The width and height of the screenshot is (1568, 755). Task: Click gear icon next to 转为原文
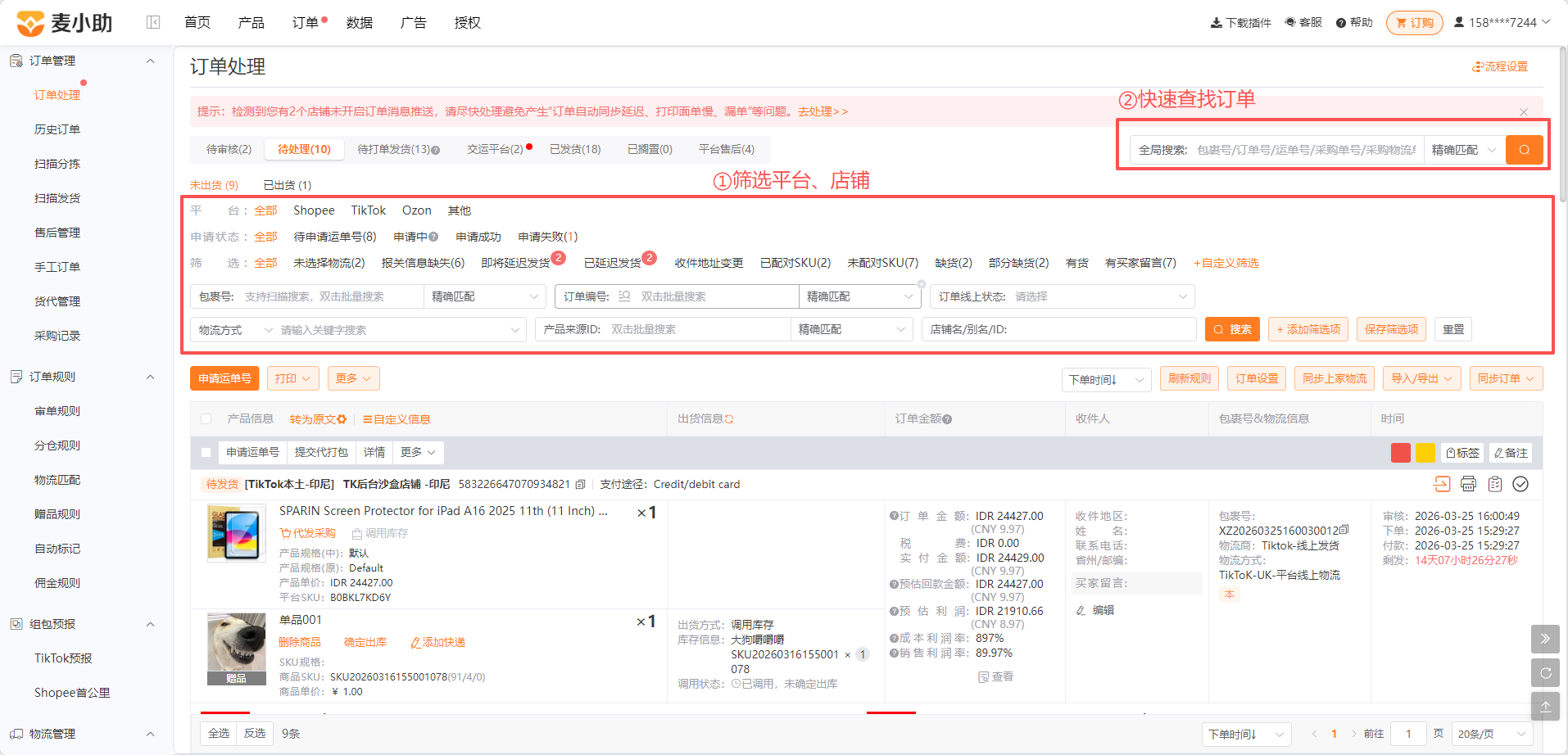pyautogui.click(x=342, y=419)
